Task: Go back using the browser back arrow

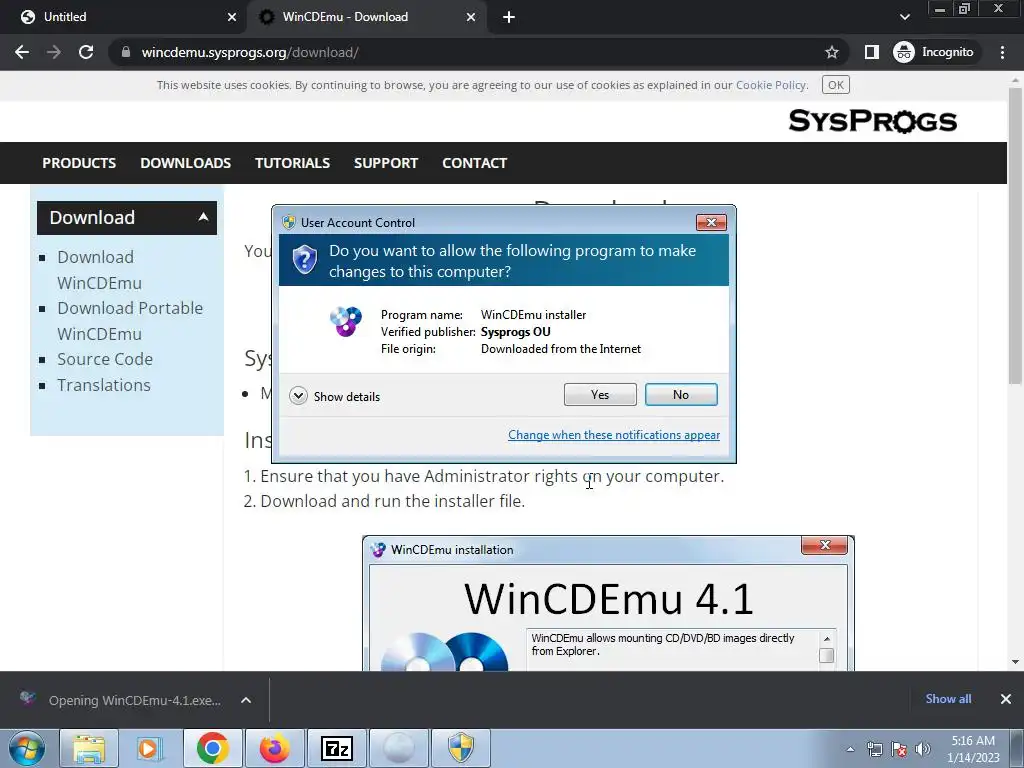Action: tap(22, 52)
